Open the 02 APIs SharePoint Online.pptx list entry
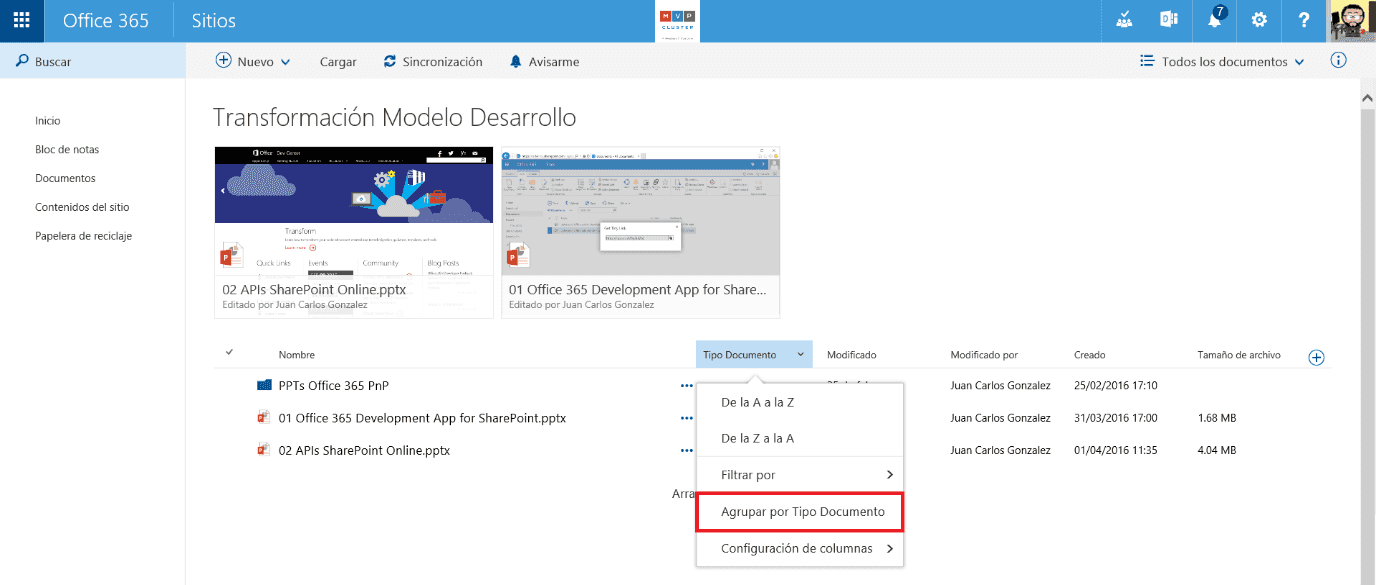Image resolution: width=1376 pixels, height=585 pixels. point(365,451)
